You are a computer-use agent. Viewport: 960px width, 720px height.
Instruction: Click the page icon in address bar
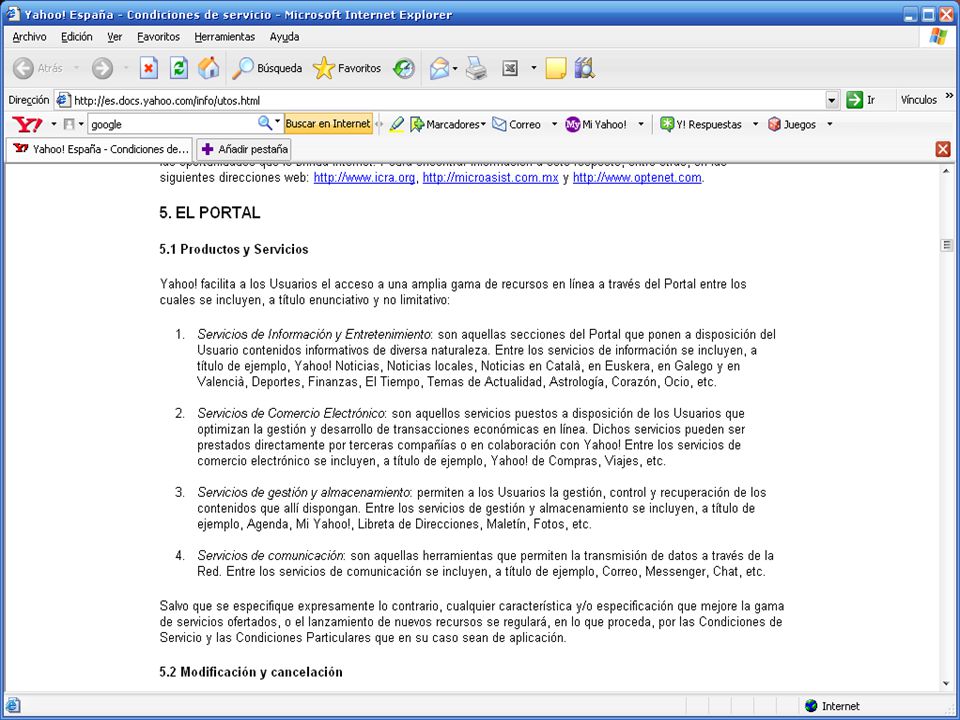click(63, 100)
